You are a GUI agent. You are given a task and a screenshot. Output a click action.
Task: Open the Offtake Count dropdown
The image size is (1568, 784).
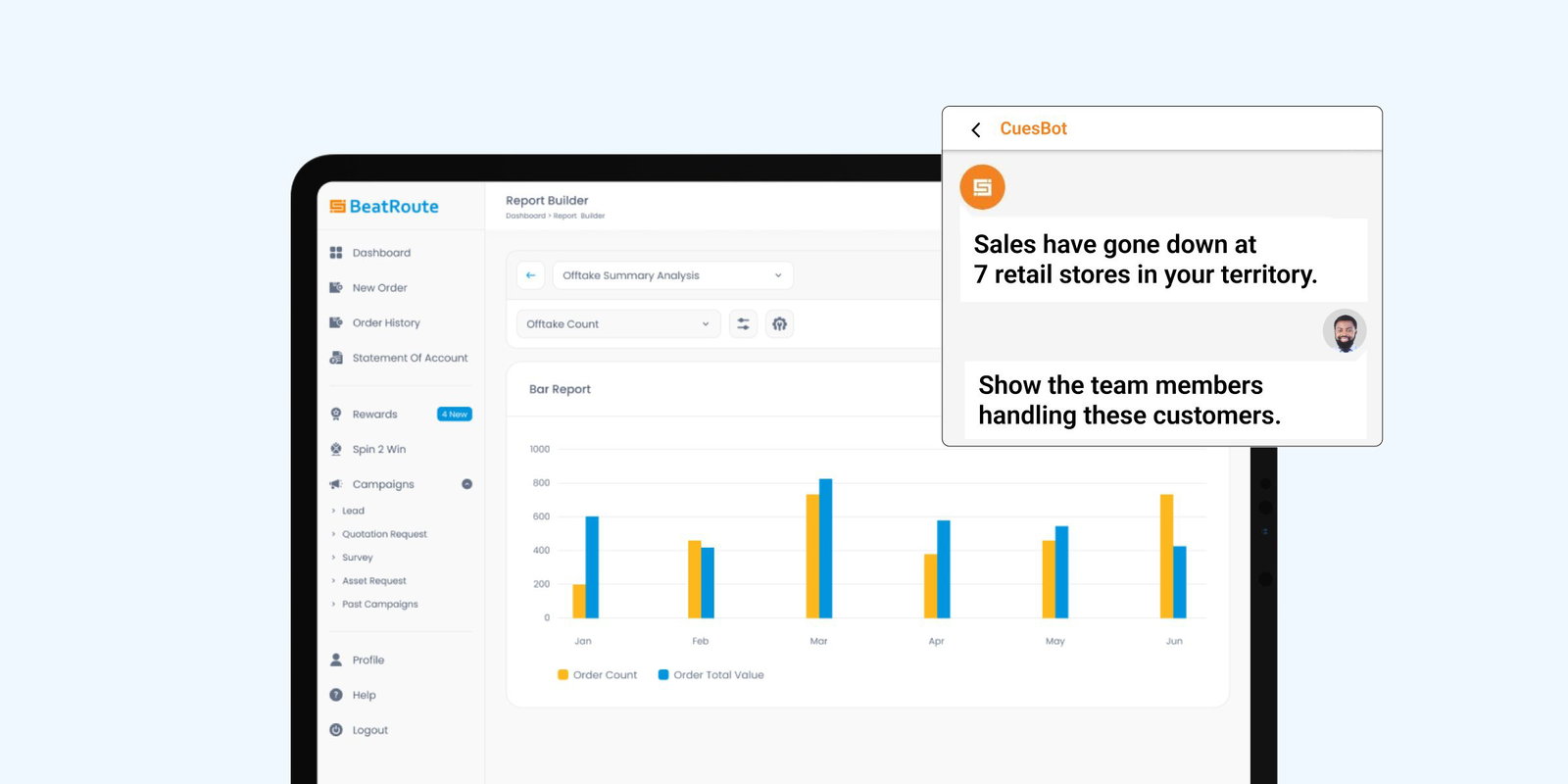pyautogui.click(x=617, y=324)
